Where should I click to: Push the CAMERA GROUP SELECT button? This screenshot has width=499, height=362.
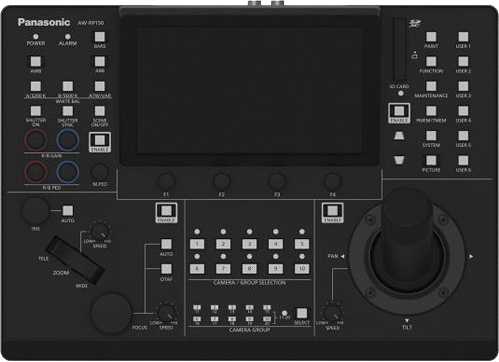click(302, 313)
